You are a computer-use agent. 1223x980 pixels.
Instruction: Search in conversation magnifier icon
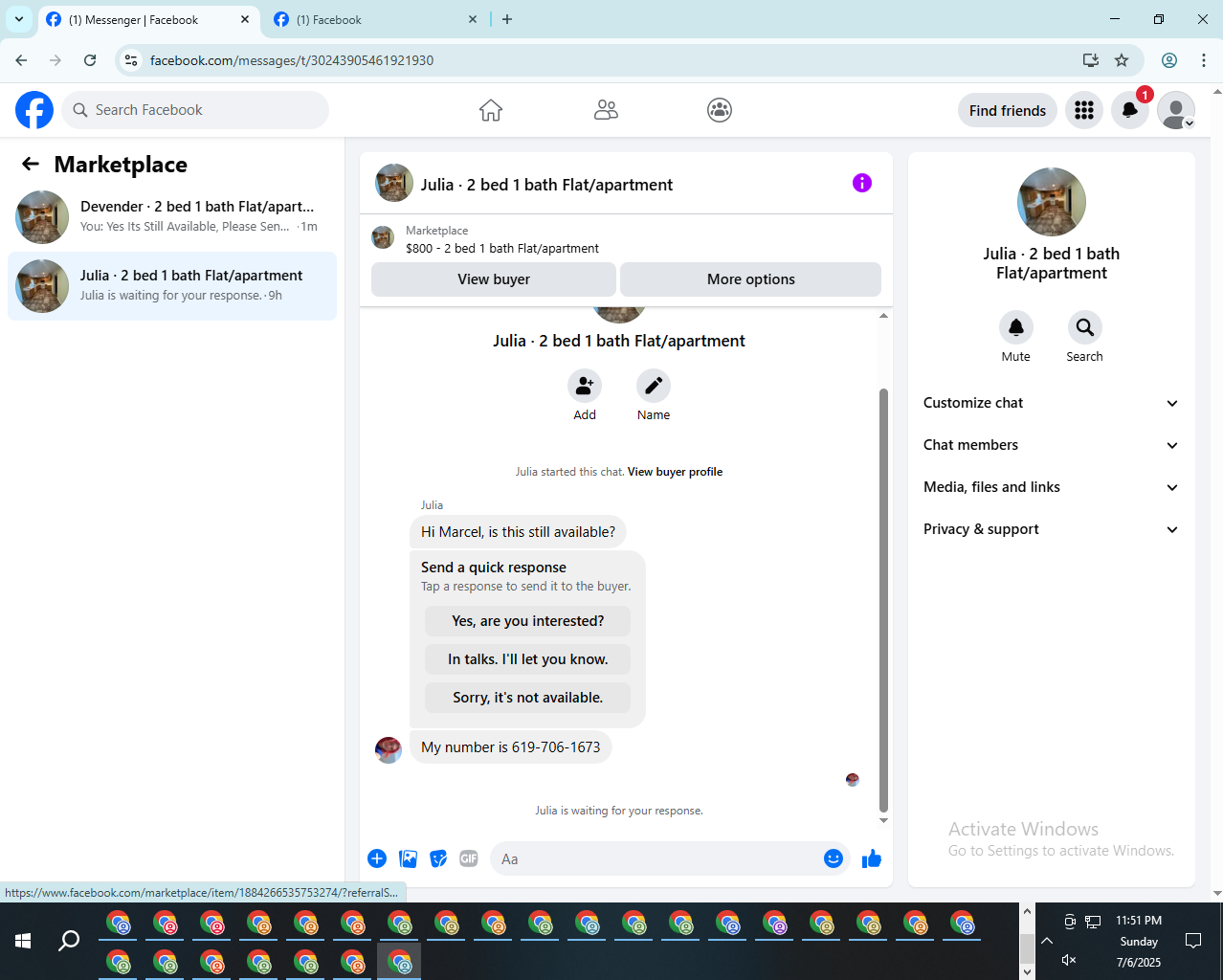click(x=1085, y=327)
